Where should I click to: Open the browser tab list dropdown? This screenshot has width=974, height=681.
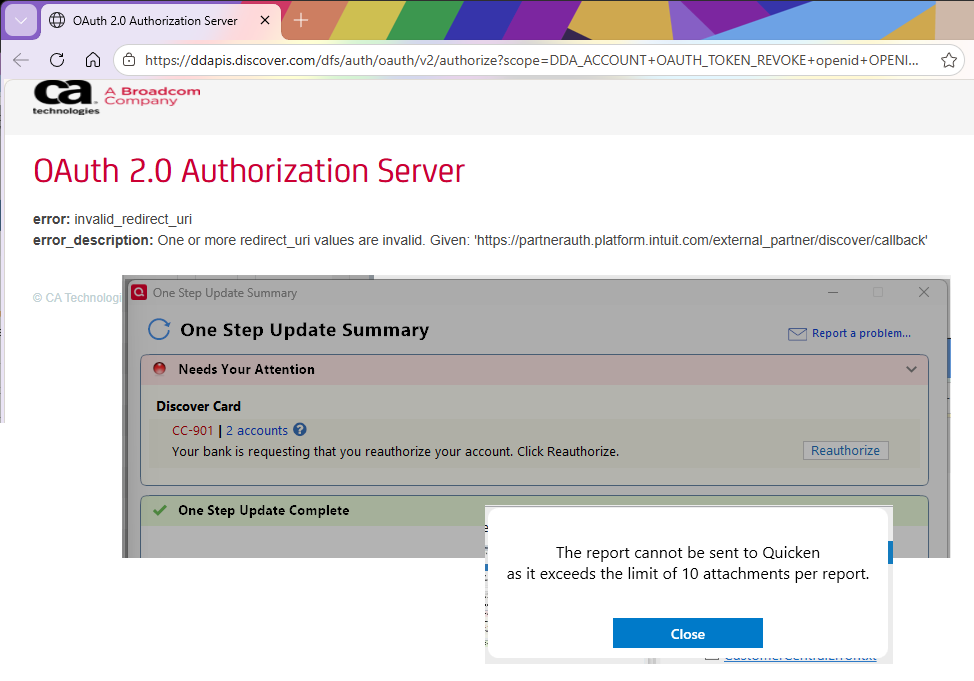click(21, 21)
